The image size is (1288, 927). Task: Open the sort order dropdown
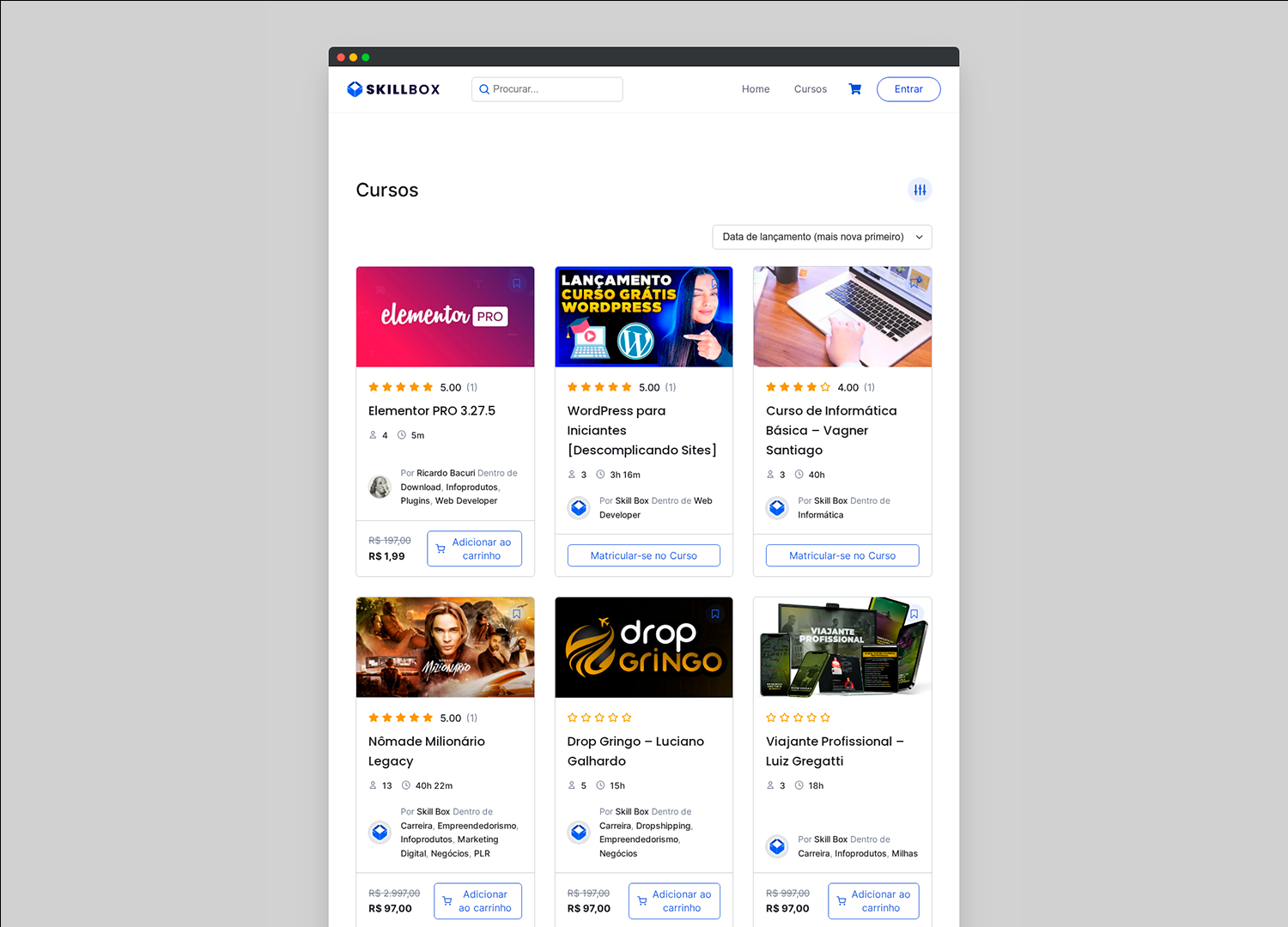pos(823,237)
